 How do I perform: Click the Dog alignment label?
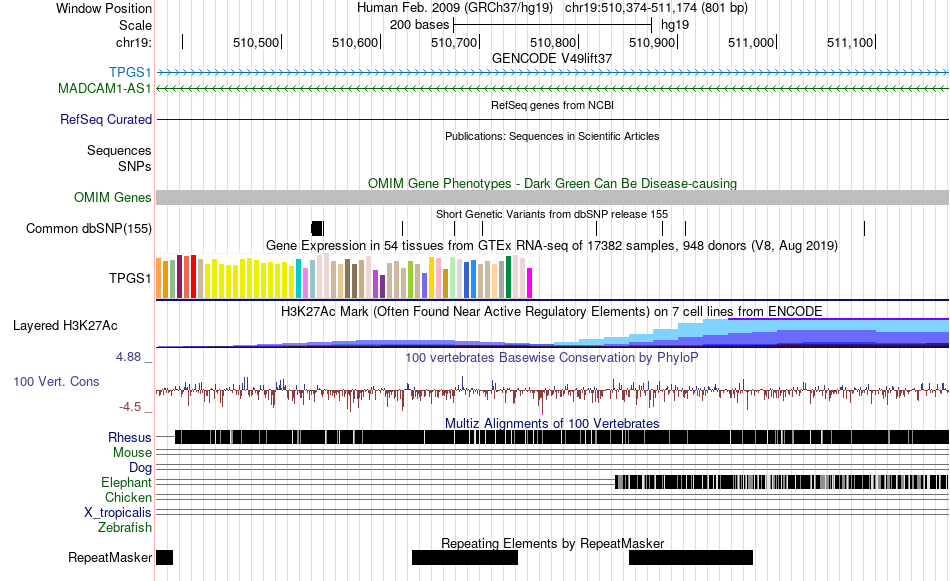pos(140,467)
